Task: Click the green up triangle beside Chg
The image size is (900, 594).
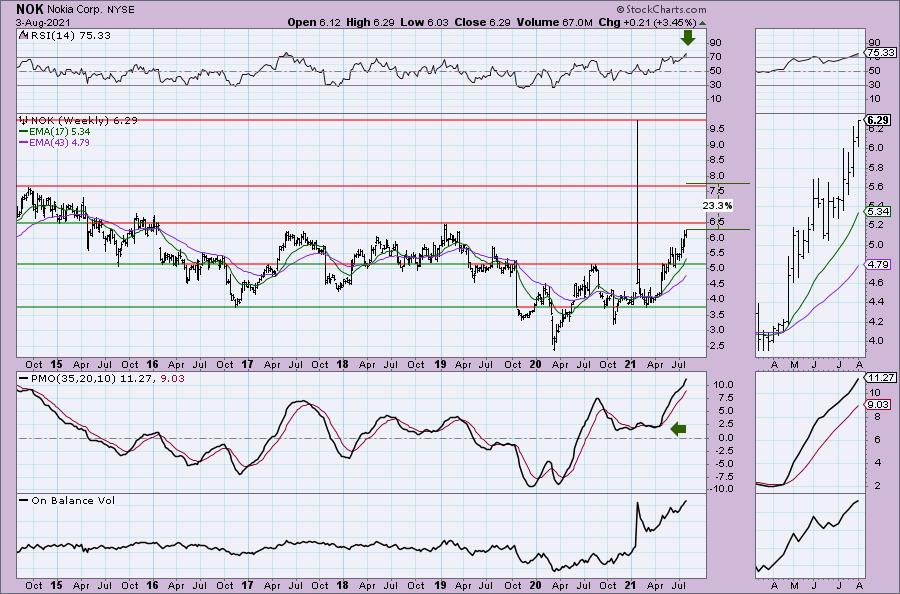Action: [703, 23]
